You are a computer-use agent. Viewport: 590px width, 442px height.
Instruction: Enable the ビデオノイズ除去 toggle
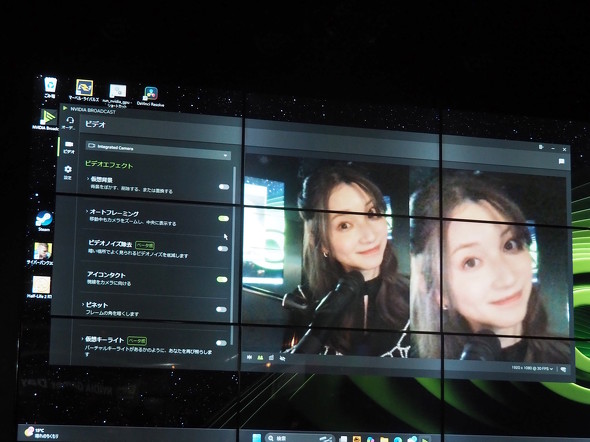pyautogui.click(x=222, y=248)
